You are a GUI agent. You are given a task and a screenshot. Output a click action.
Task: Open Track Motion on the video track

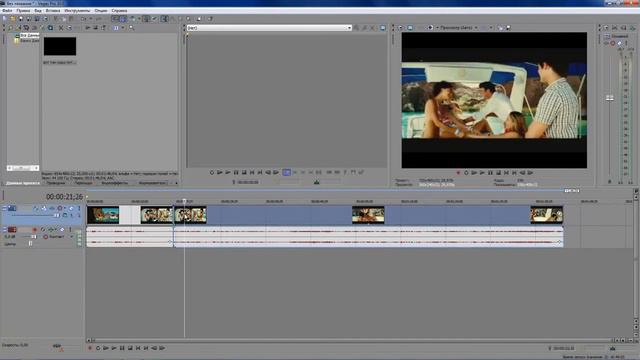coord(44,209)
